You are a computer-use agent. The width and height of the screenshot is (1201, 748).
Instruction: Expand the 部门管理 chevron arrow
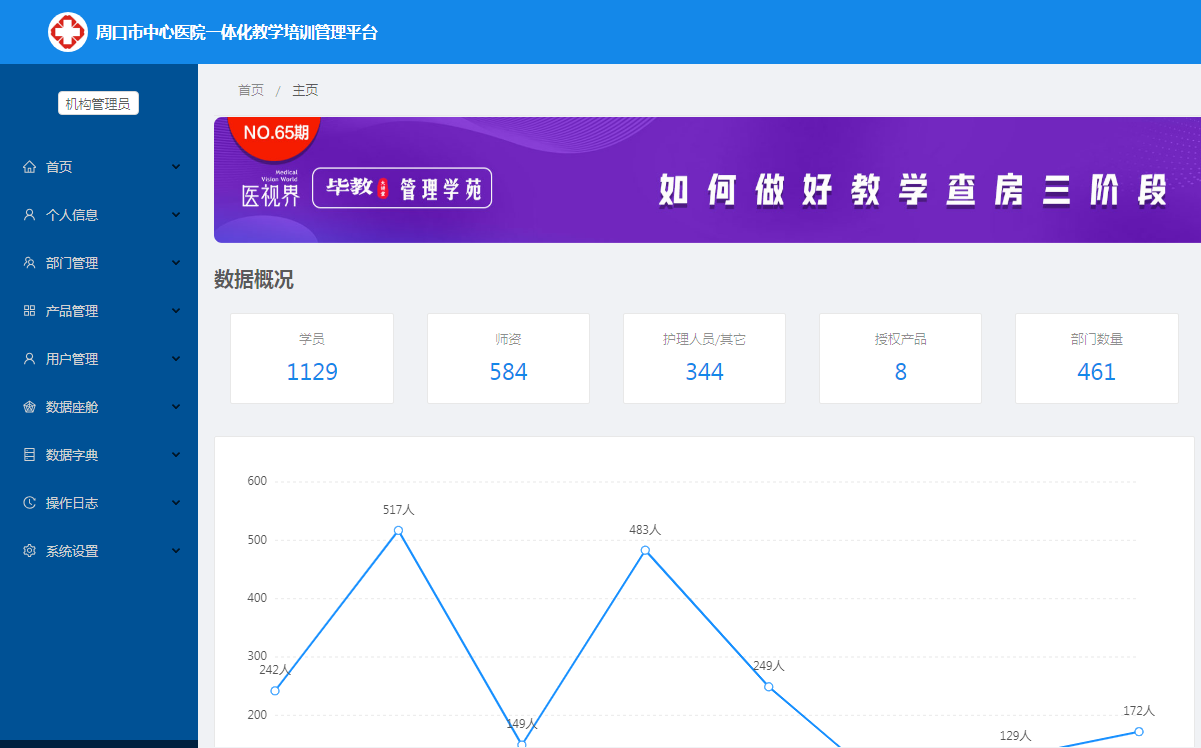pyautogui.click(x=176, y=263)
